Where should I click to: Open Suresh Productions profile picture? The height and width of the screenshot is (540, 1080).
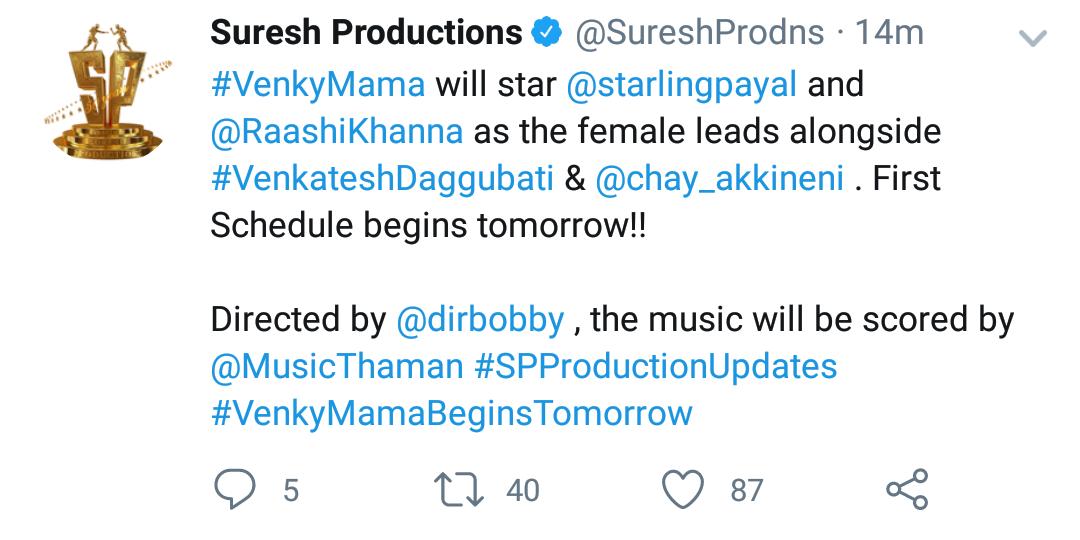(108, 92)
